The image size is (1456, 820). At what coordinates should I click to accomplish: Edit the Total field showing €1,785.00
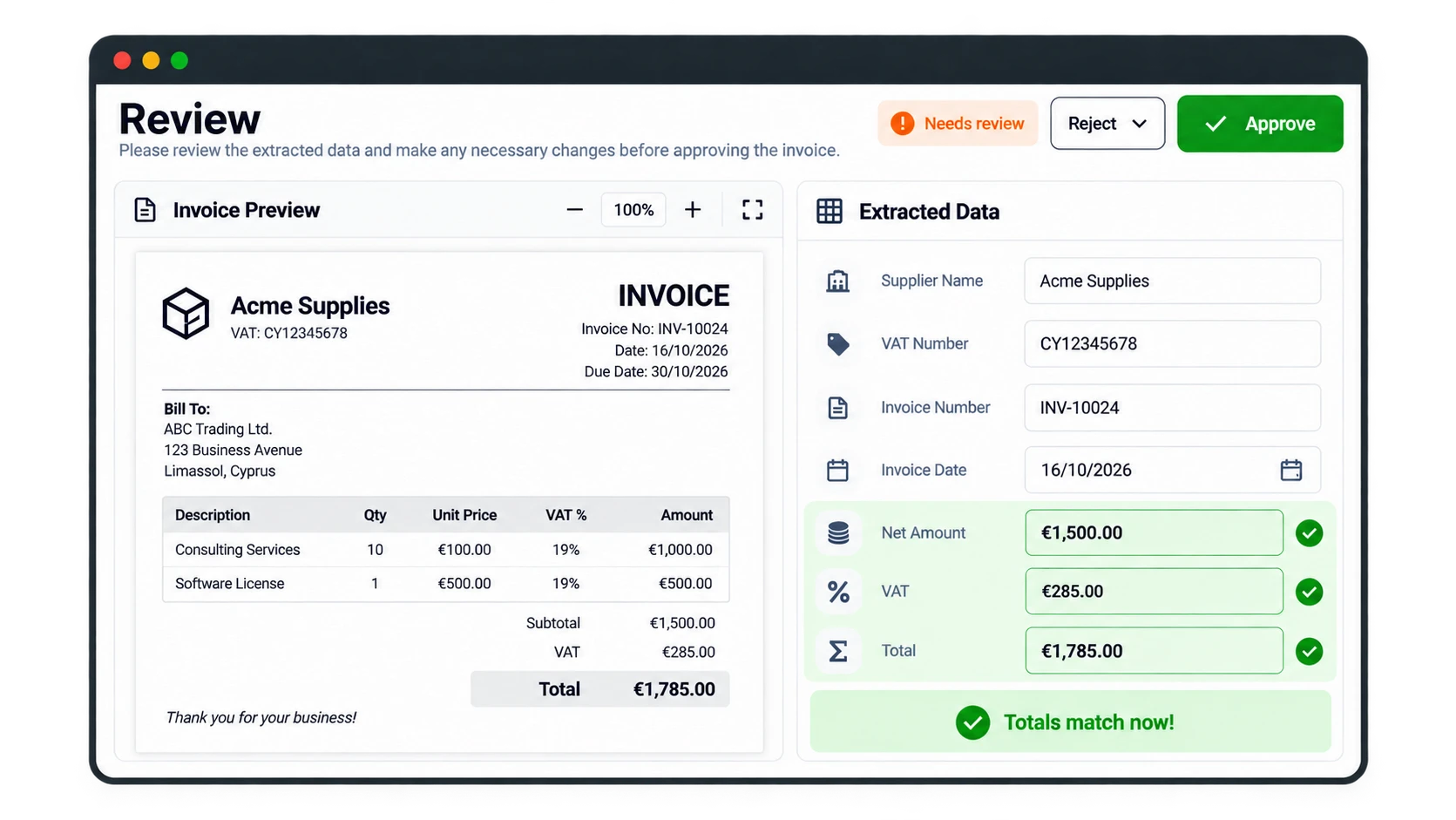pos(1154,651)
